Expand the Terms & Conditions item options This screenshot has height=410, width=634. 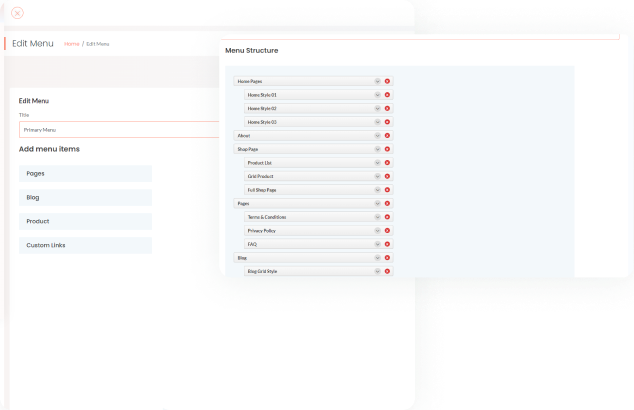click(x=377, y=217)
